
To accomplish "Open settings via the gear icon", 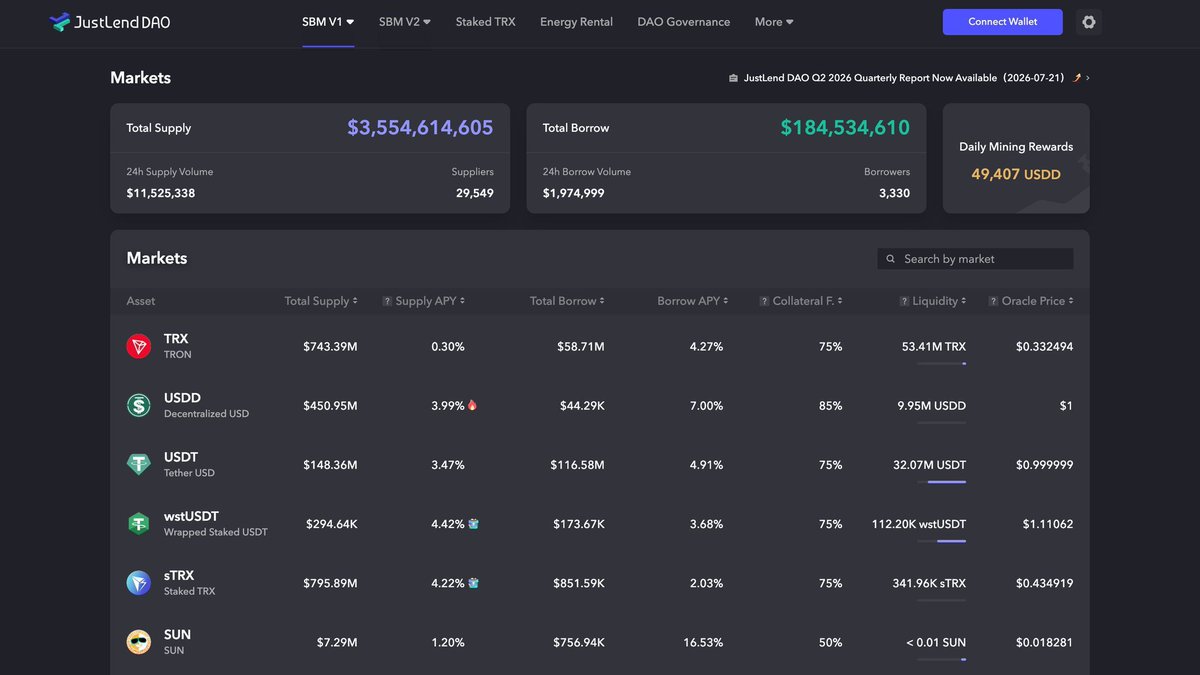I will point(1089,22).
